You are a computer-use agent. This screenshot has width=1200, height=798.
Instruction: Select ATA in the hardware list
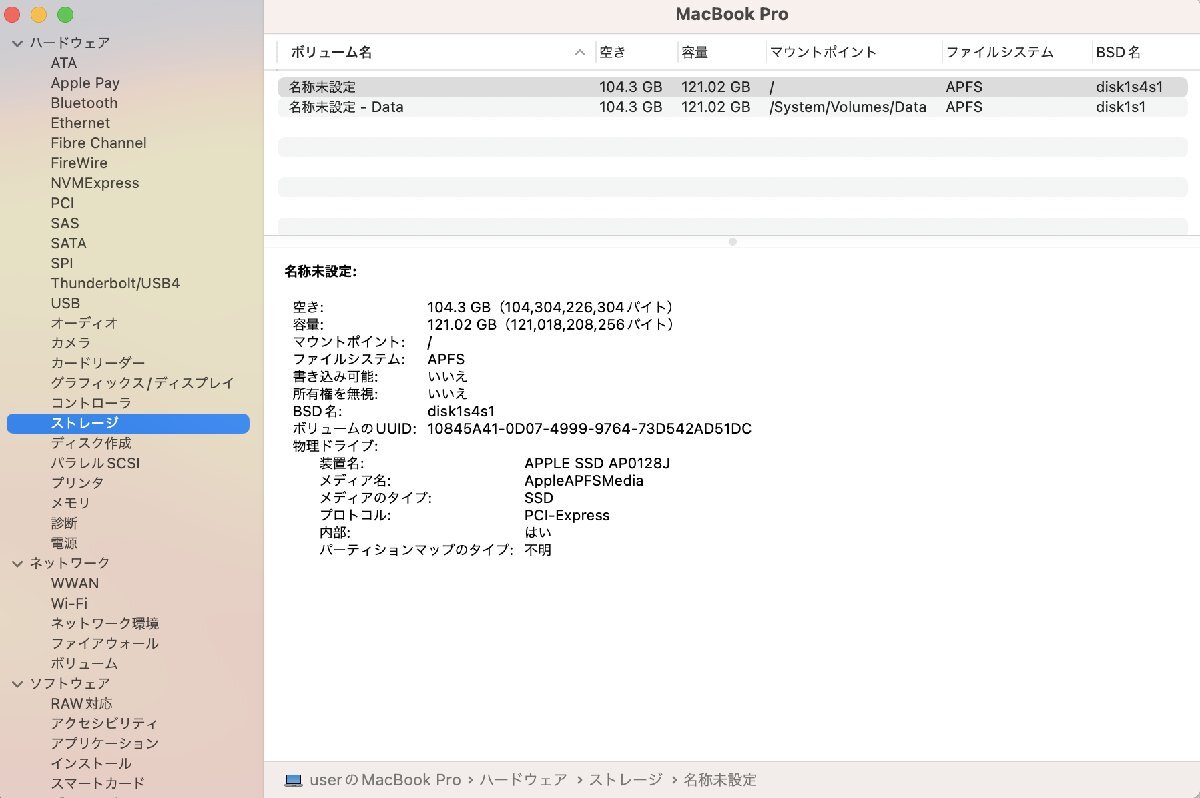[64, 63]
